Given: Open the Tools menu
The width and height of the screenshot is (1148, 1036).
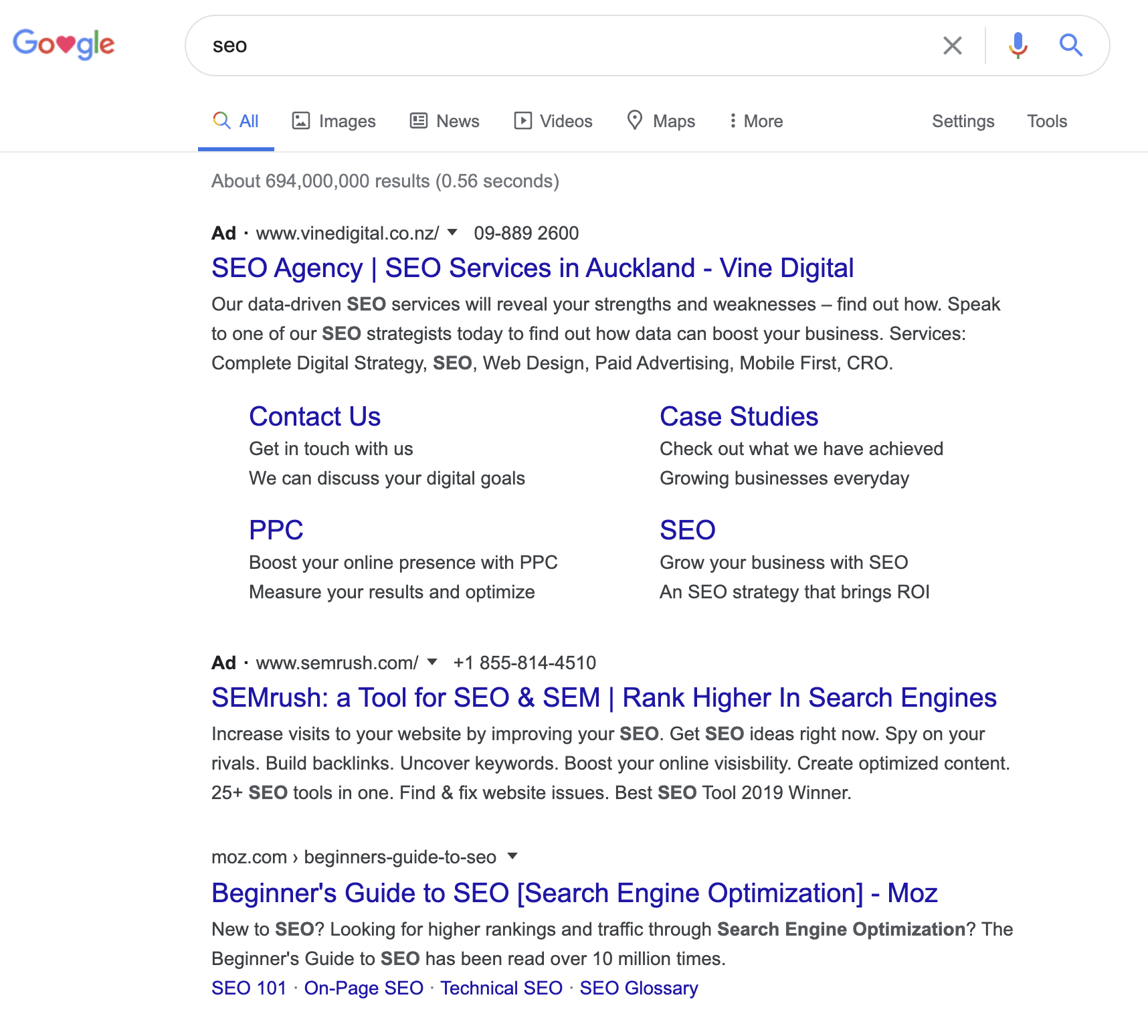Looking at the screenshot, I should pyautogui.click(x=1046, y=120).
